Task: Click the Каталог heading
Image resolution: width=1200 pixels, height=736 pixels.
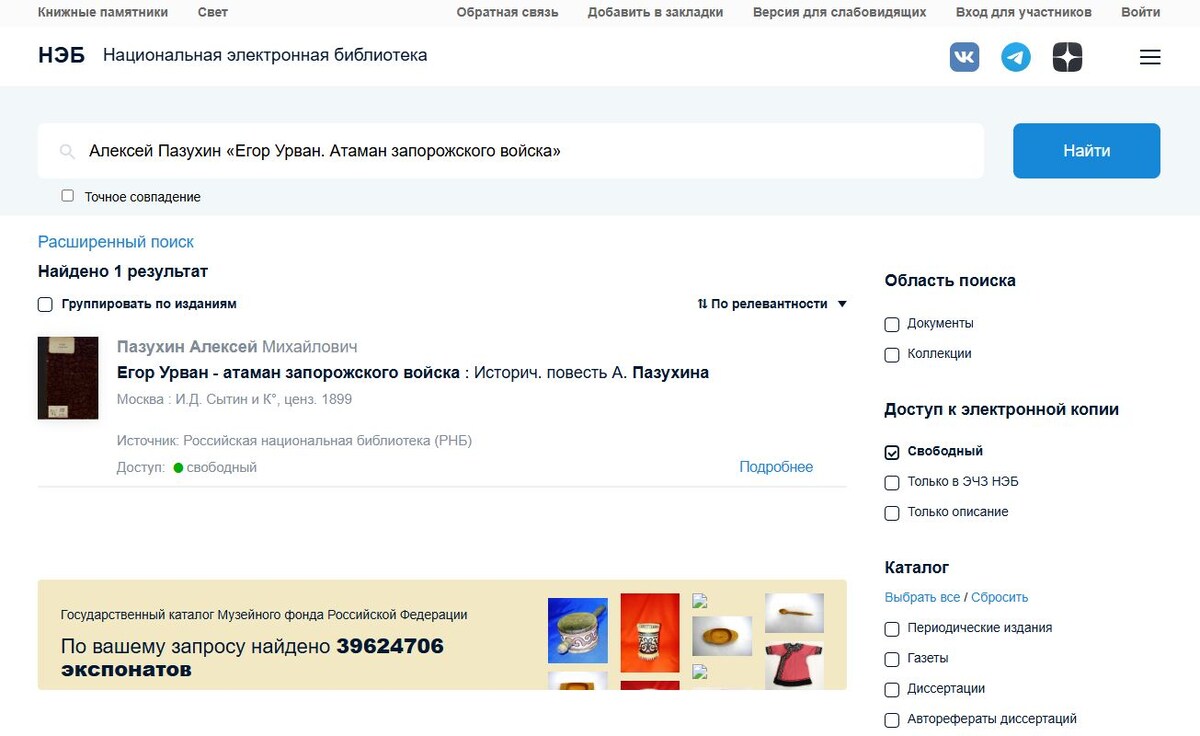Action: 917,568
